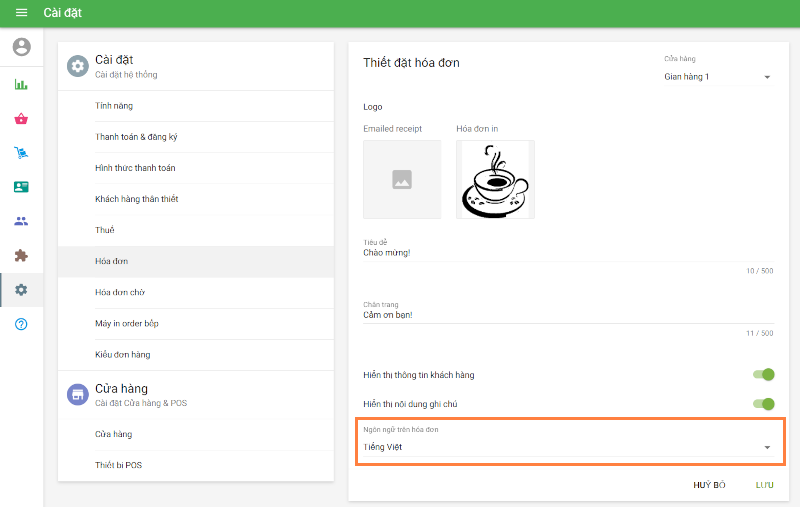
Task: Click the user account icon
Action: 21,47
